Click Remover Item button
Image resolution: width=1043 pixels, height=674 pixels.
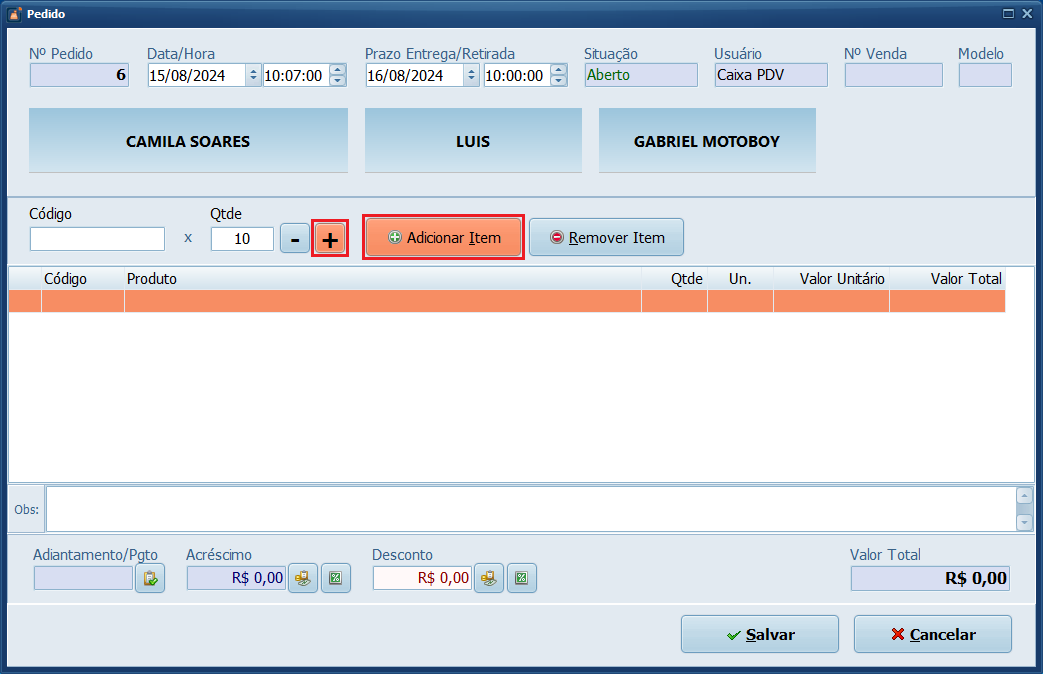tap(606, 238)
